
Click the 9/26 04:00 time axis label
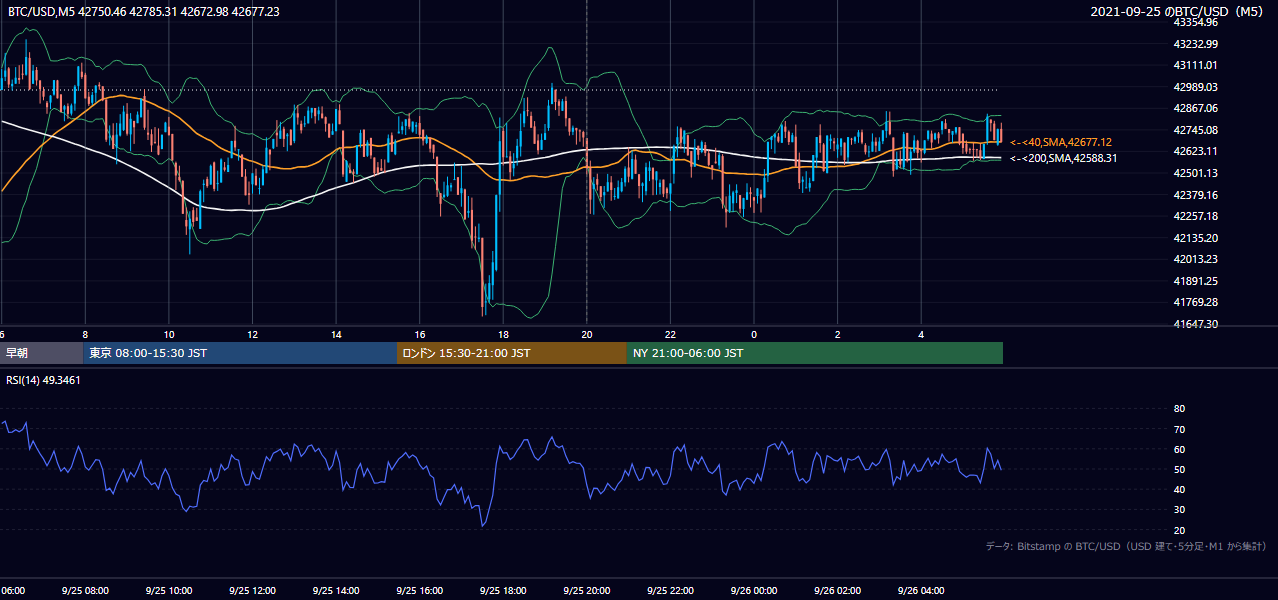point(920,591)
